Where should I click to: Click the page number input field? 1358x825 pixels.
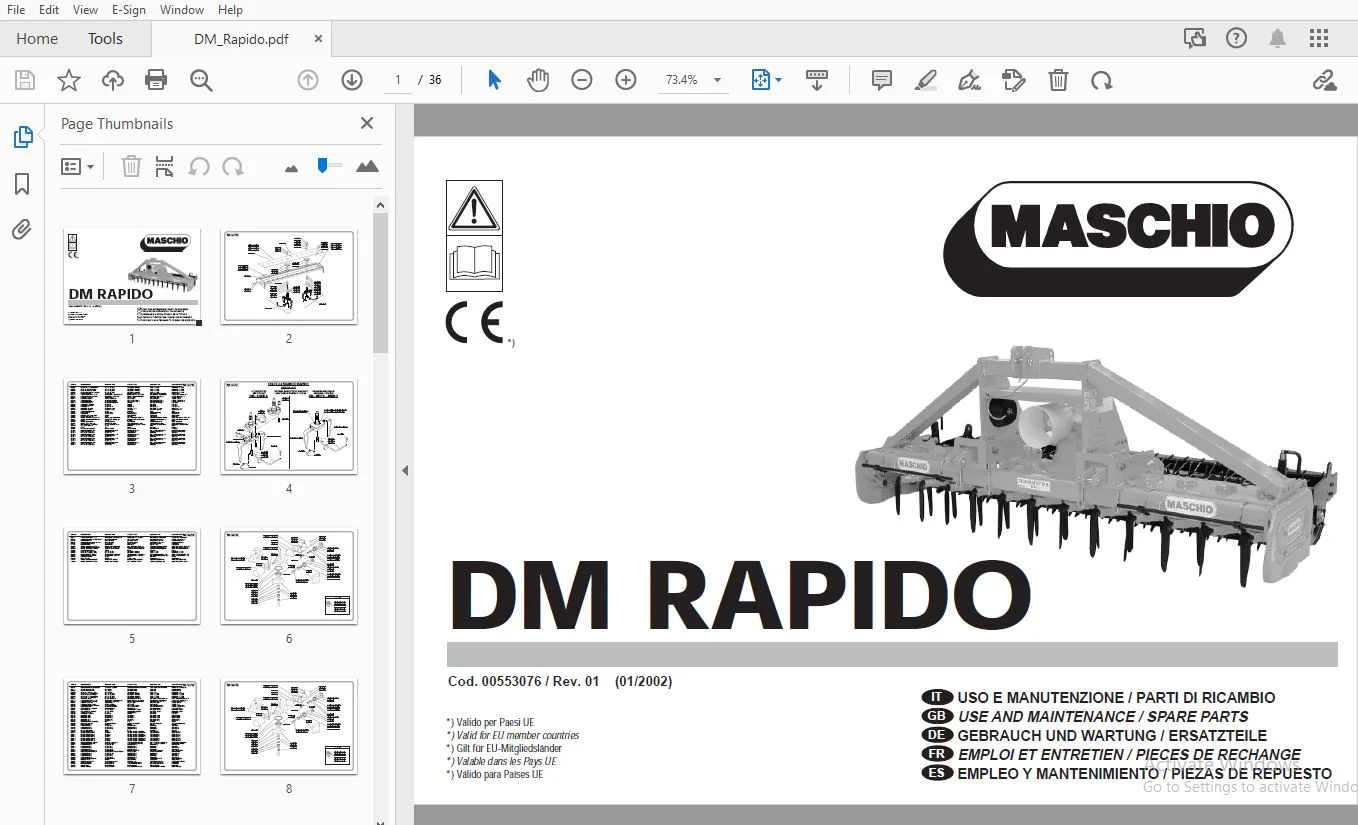[x=397, y=80]
